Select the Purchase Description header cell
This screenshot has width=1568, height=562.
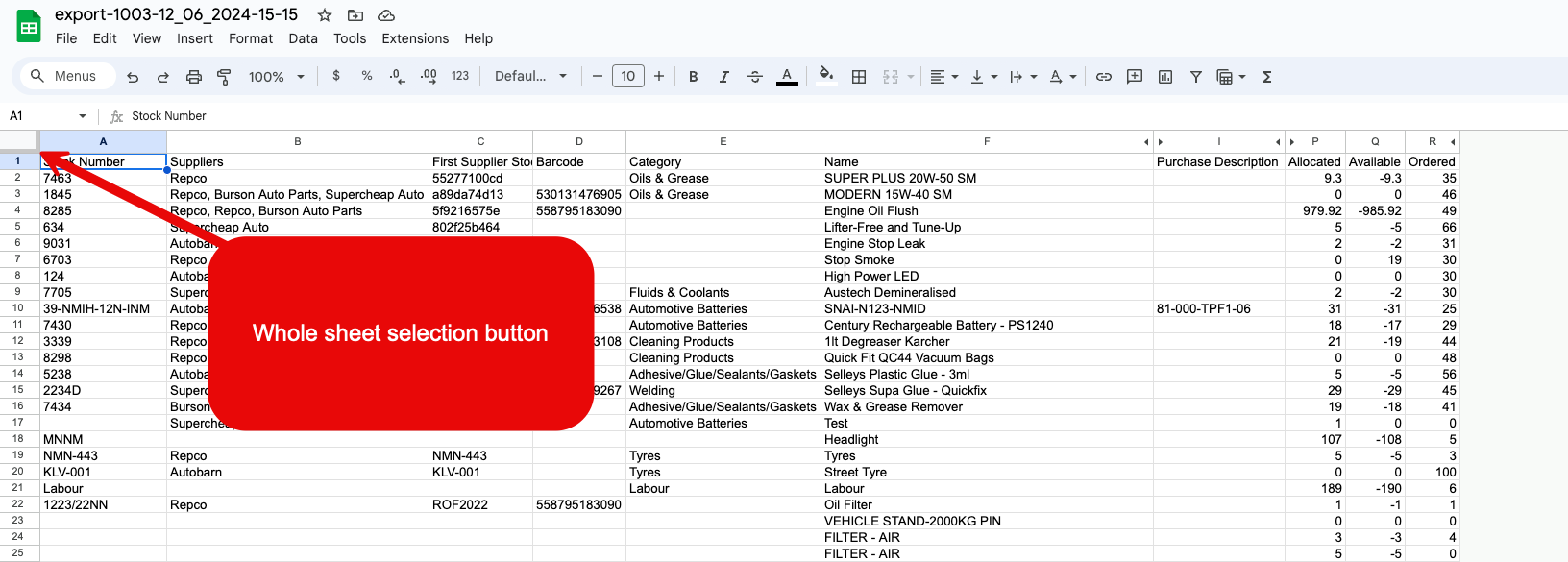(1218, 161)
